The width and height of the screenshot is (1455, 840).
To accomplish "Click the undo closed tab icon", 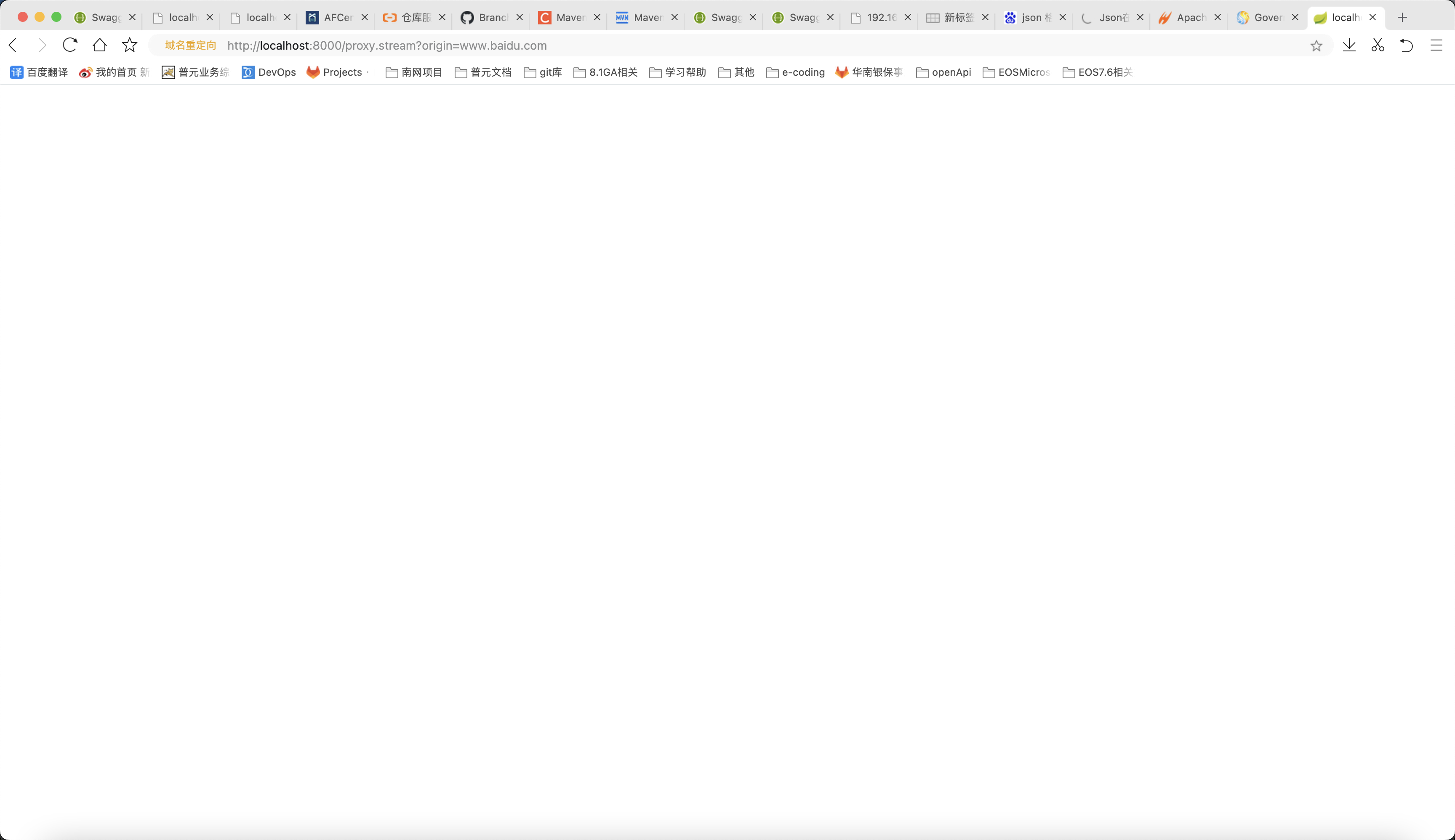I will point(1407,45).
